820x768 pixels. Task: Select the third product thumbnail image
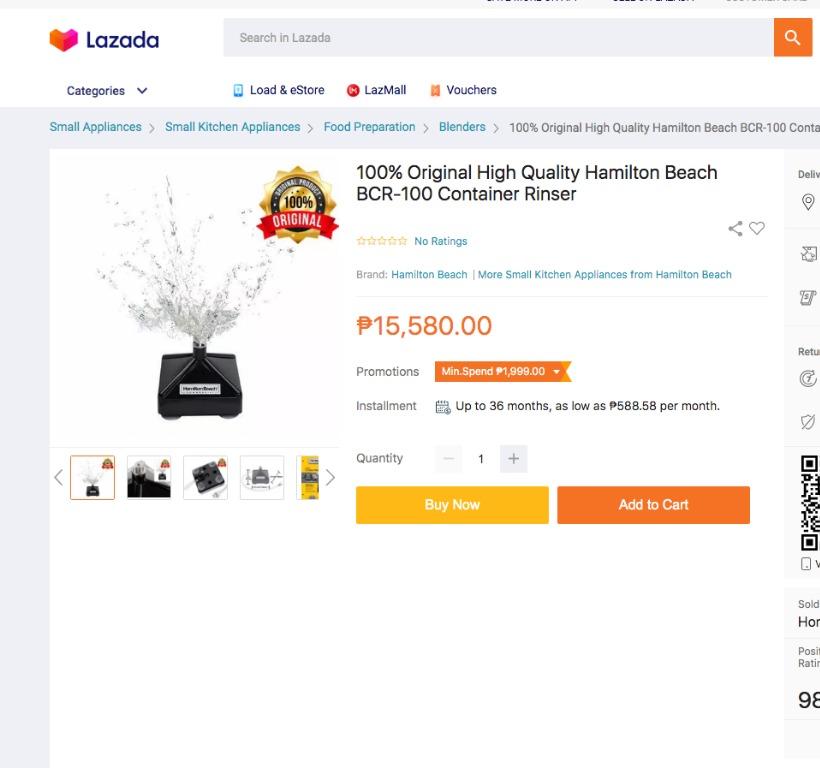[x=206, y=477]
